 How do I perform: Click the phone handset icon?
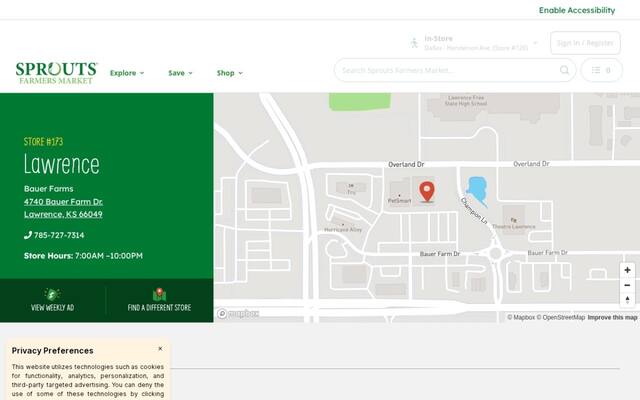(x=28, y=235)
